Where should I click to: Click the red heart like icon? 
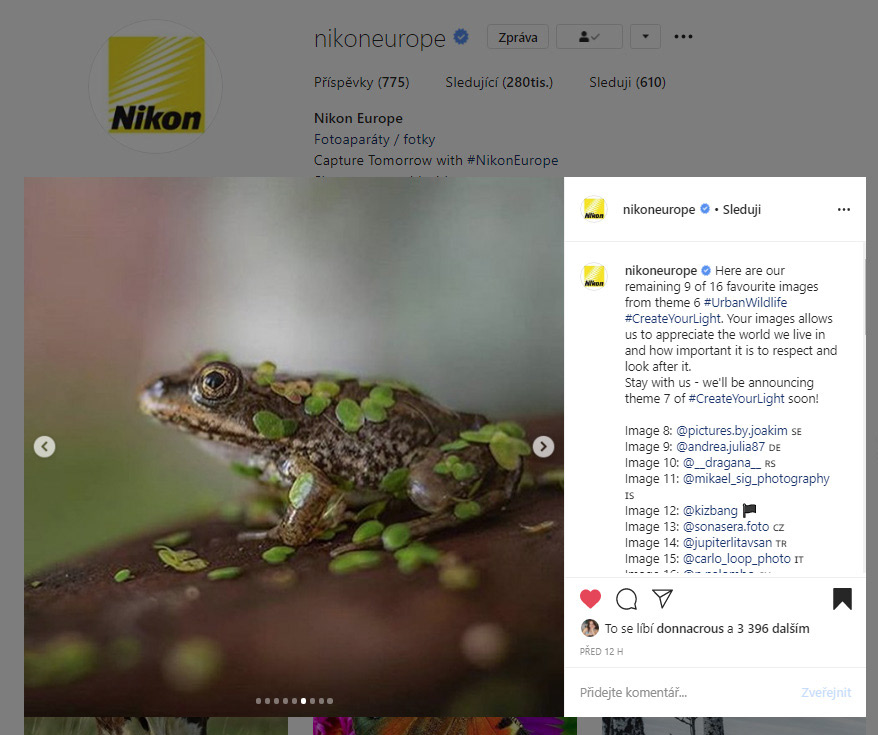click(x=590, y=599)
